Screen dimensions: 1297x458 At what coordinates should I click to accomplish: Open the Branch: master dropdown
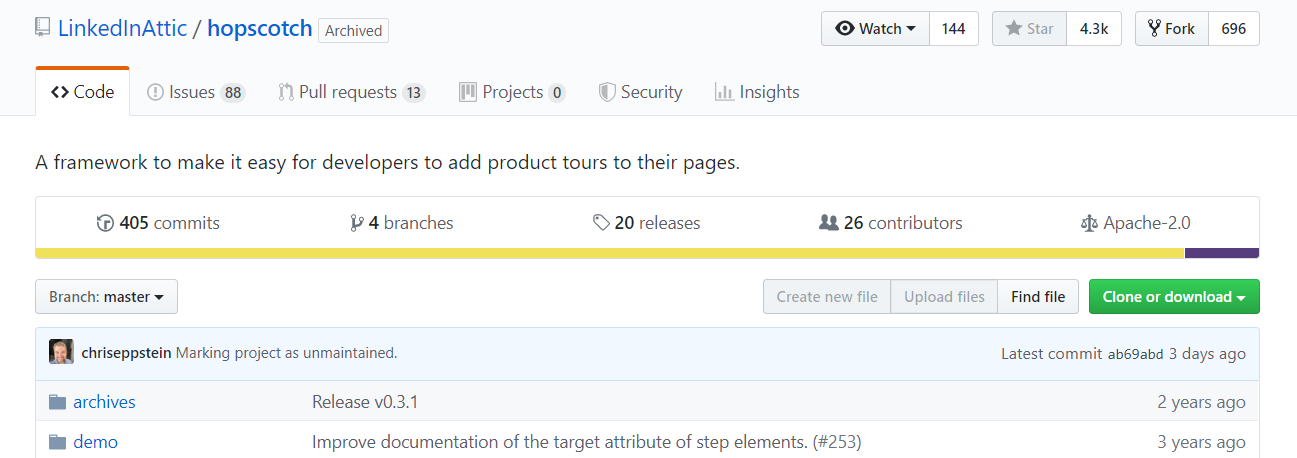click(107, 297)
